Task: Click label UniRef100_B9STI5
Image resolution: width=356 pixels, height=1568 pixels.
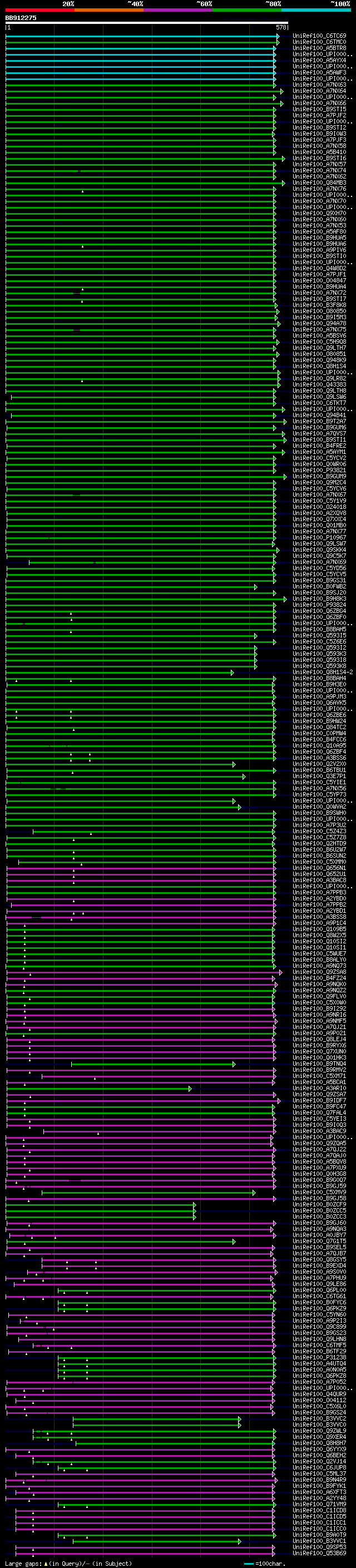Action: (x=319, y=110)
